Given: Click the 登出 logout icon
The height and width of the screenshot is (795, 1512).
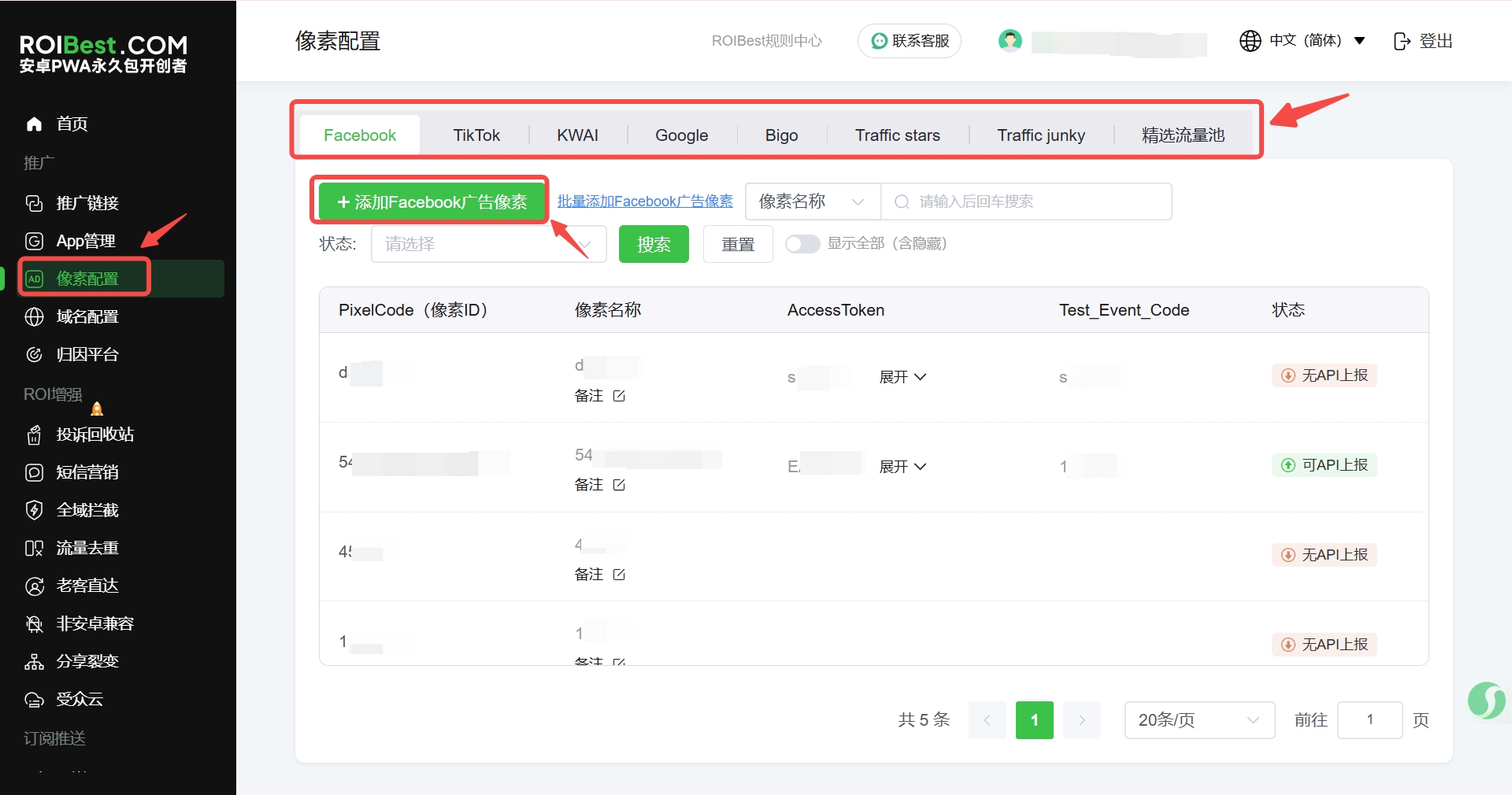Looking at the screenshot, I should pos(1402,41).
